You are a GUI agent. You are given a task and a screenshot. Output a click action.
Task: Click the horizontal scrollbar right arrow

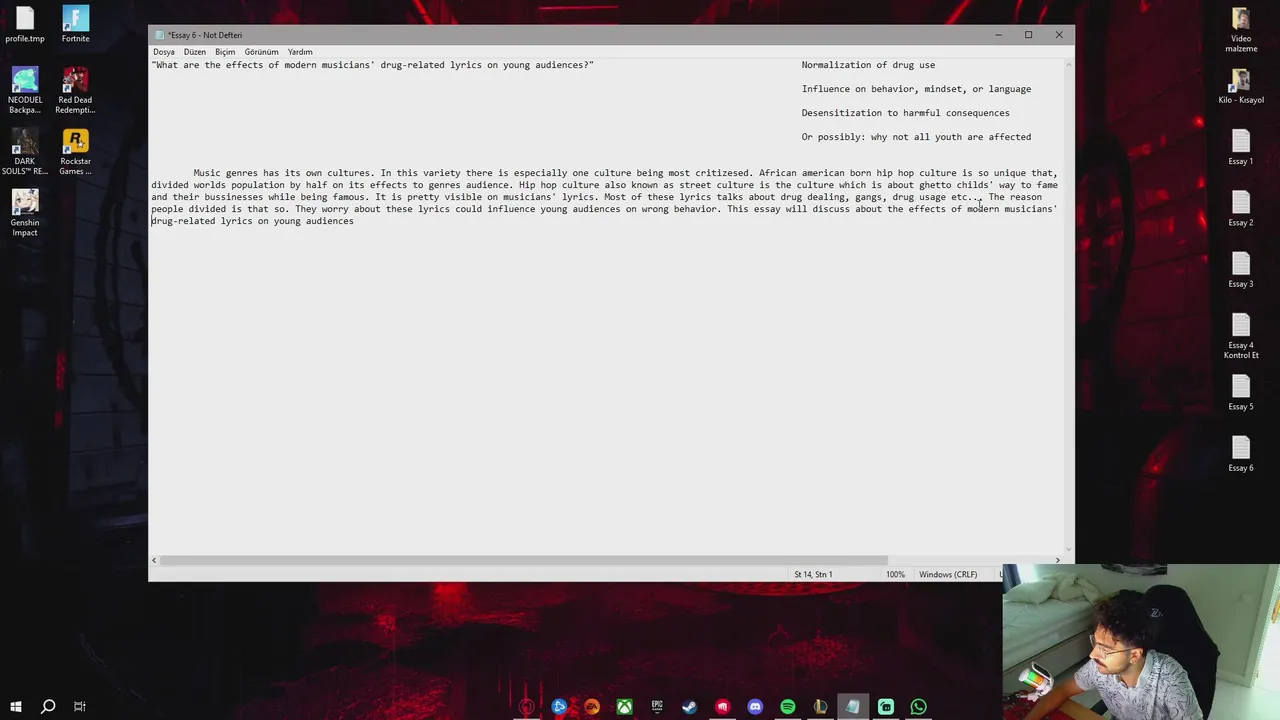pyautogui.click(x=1057, y=560)
